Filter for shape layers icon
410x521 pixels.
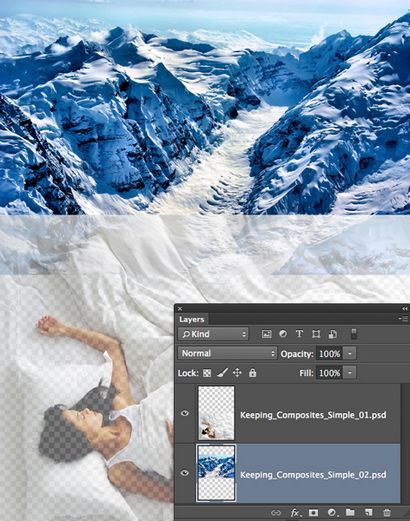point(316,334)
